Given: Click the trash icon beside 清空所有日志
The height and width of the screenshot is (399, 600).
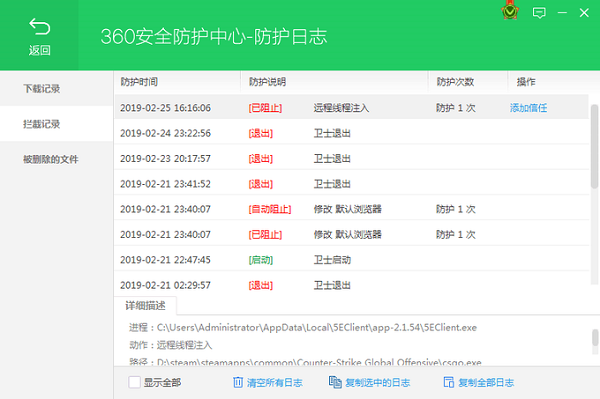Looking at the screenshot, I should tap(238, 382).
